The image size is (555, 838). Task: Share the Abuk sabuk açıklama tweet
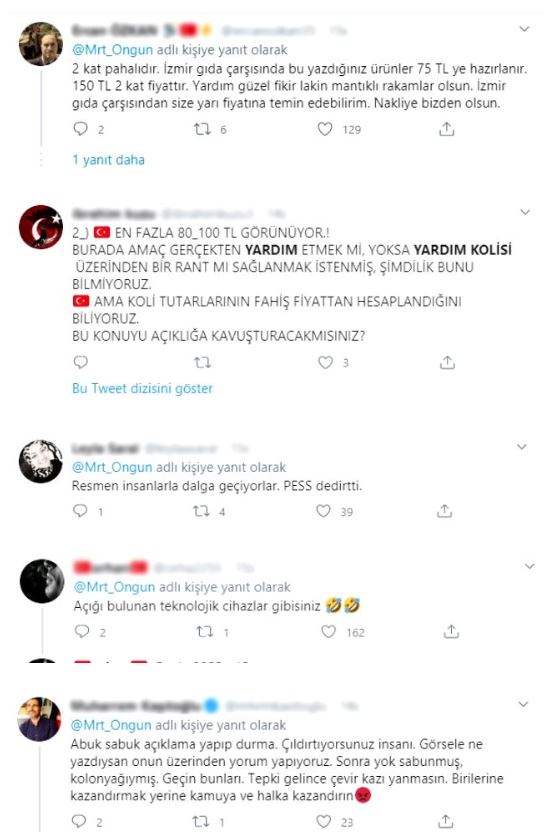pos(446,821)
